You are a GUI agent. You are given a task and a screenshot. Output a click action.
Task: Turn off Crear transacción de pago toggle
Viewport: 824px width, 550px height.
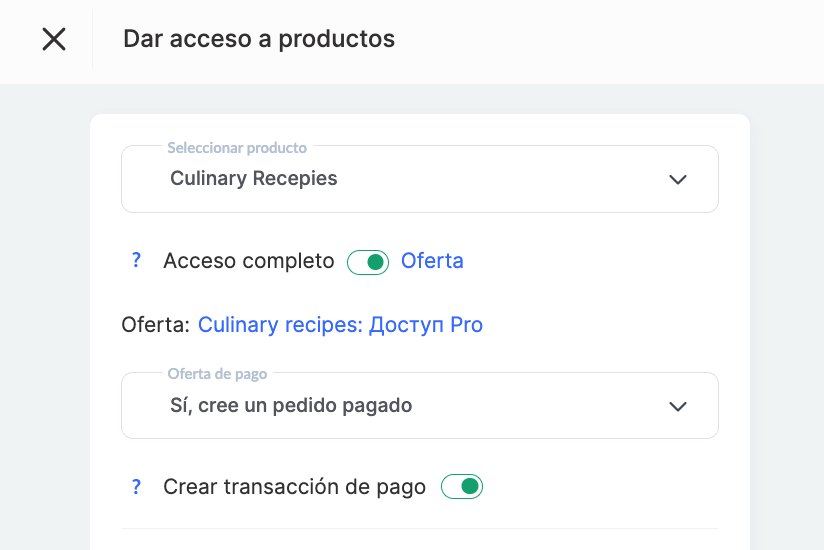tap(462, 487)
